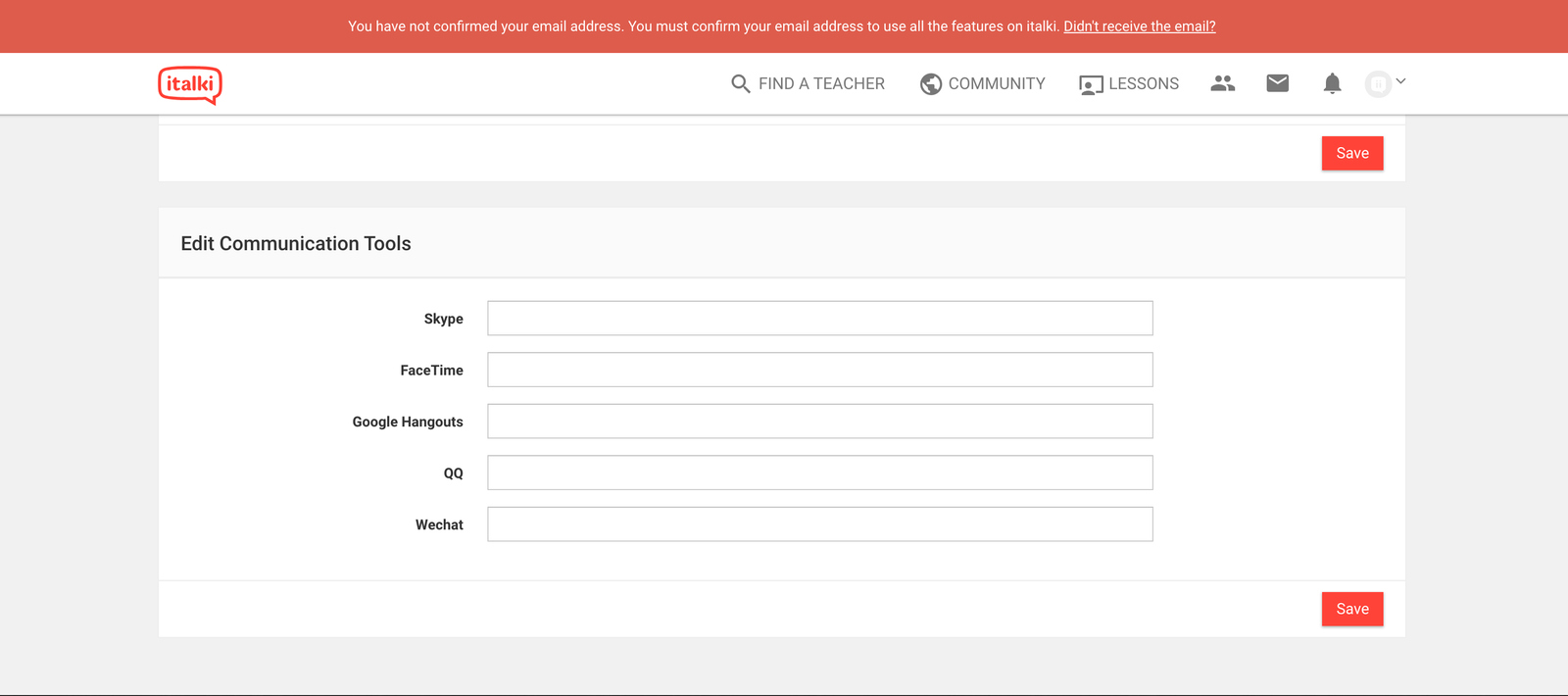1568x696 pixels.
Task: Focus the QQ input field
Action: coord(819,472)
